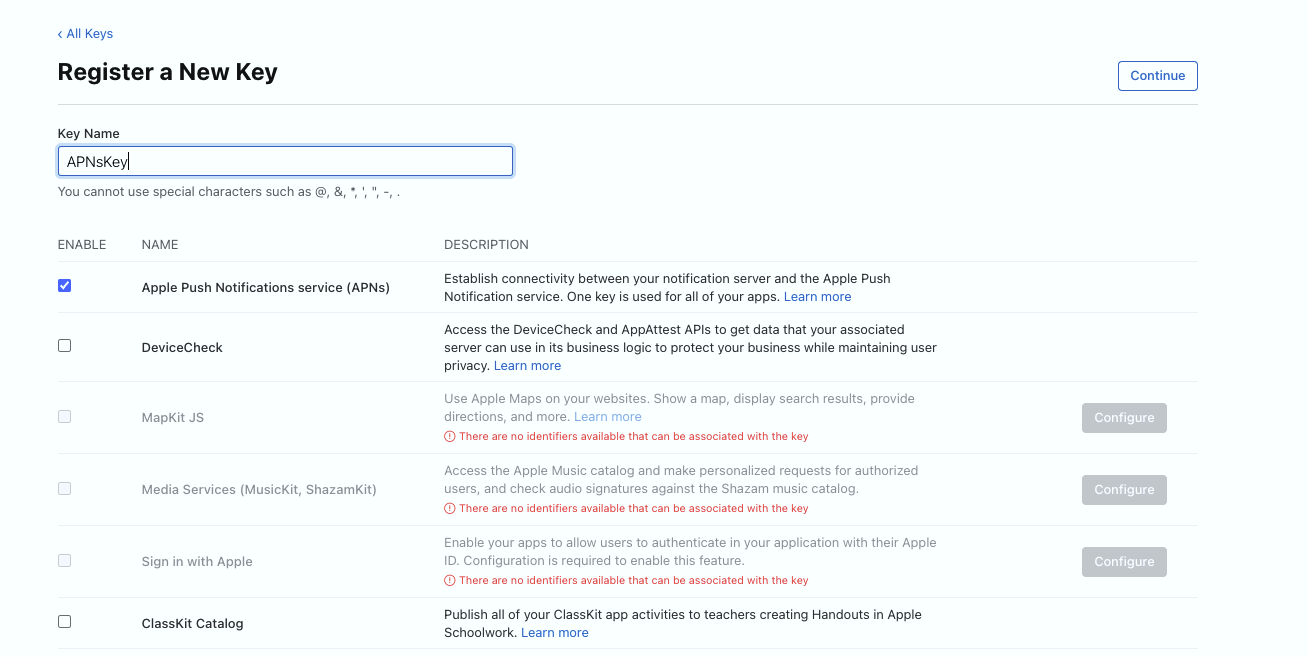The width and height of the screenshot is (1308, 657).
Task: Enable the DeviceCheck checkbox
Action: point(65,346)
